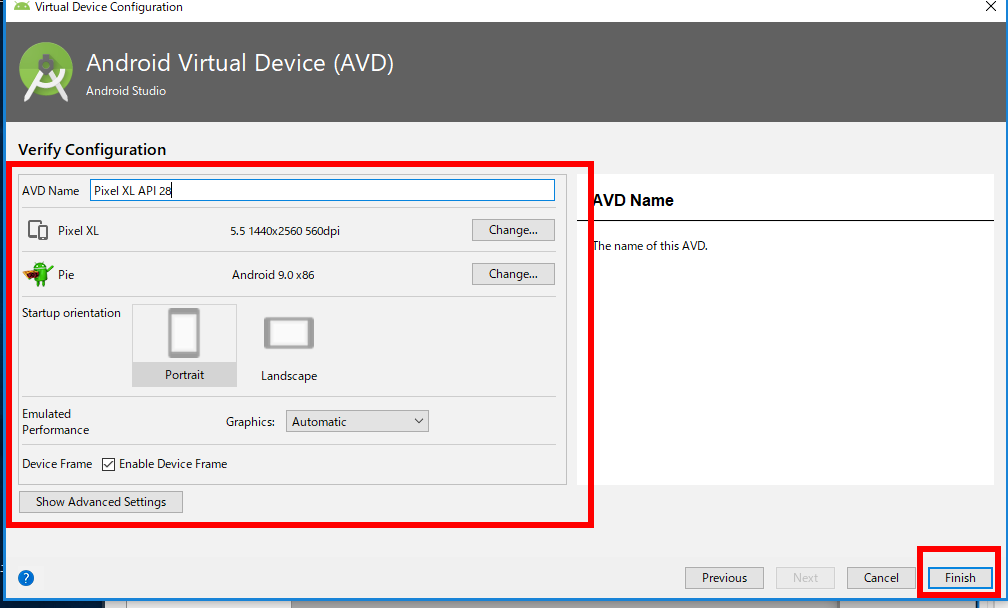Click the Android 9.0 x86 text
Image resolution: width=1008 pixels, height=608 pixels.
click(273, 274)
